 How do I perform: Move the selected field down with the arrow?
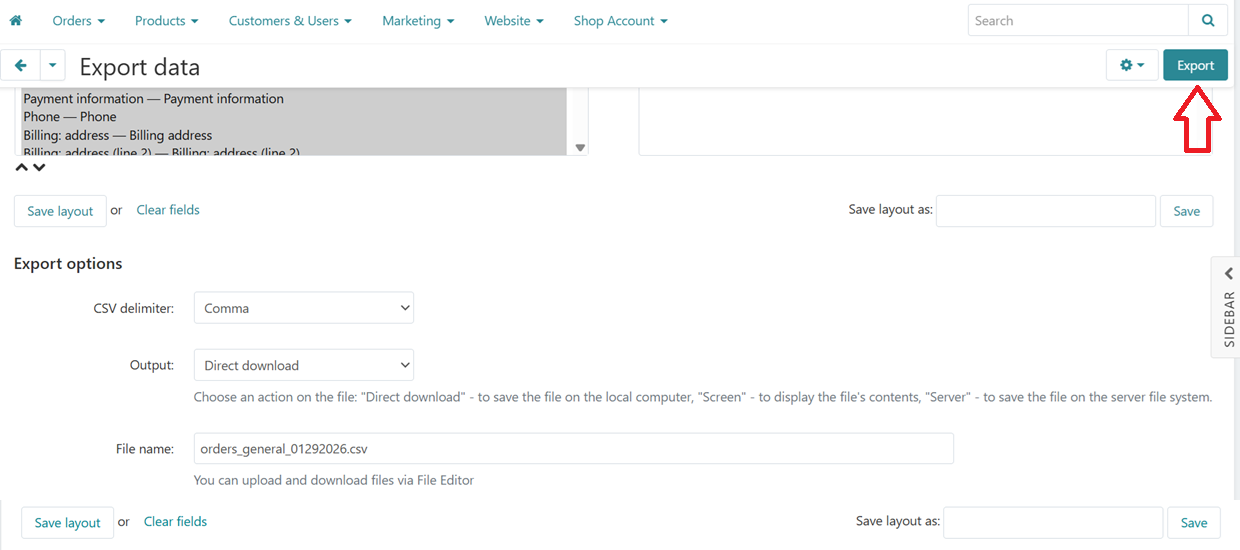[39, 167]
